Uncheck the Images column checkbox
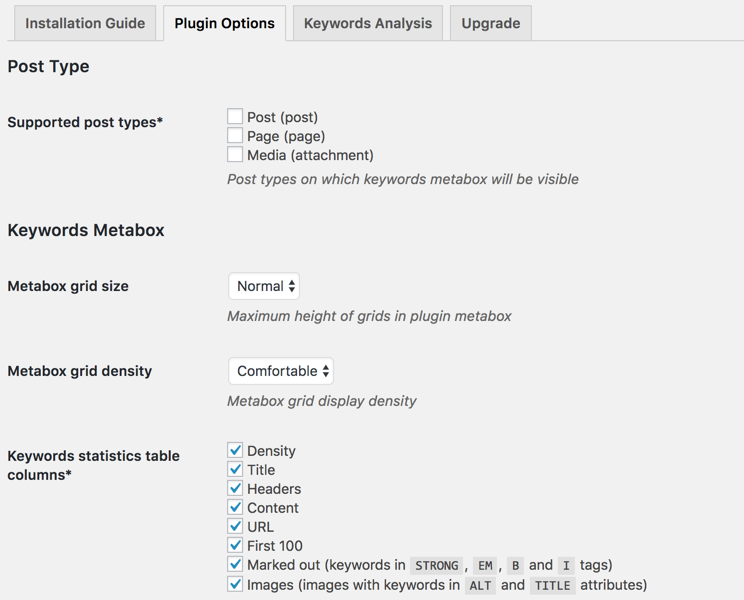 click(x=235, y=584)
